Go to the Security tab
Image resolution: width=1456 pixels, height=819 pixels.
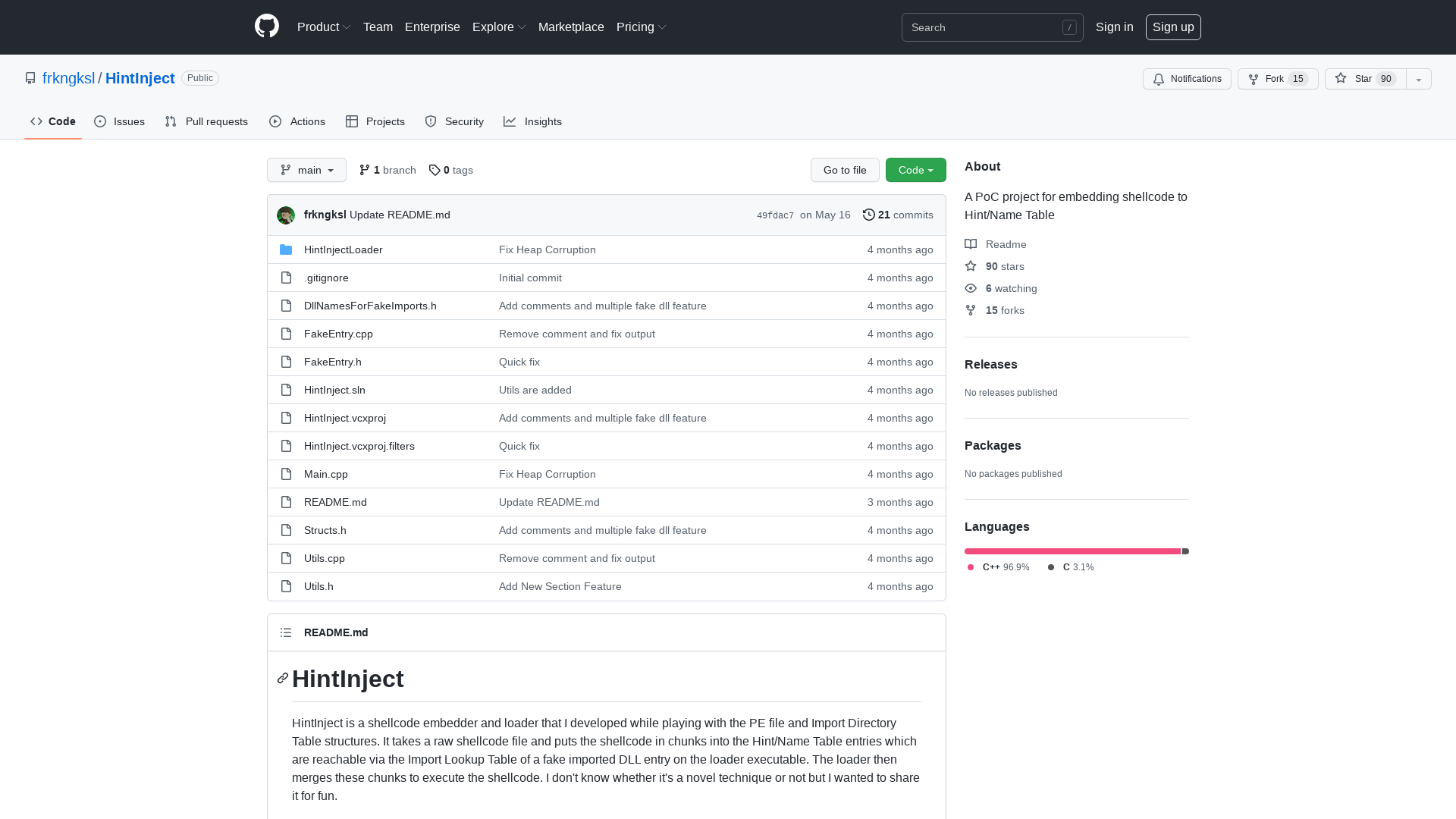coord(454,121)
